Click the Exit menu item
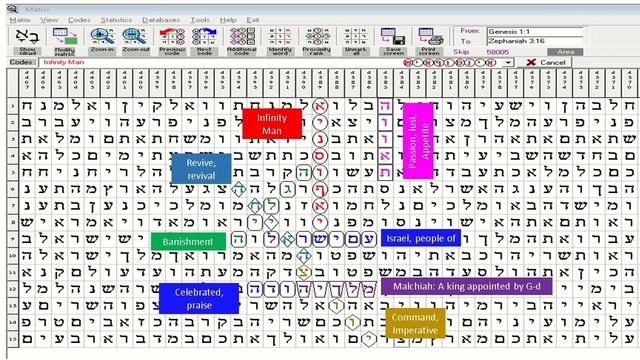 (x=253, y=20)
